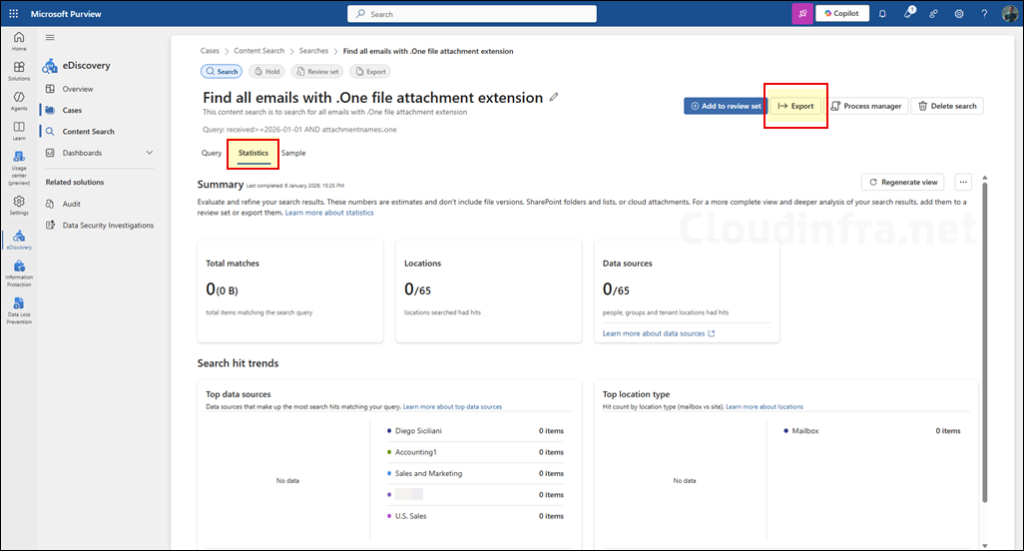1024x551 pixels.
Task: Open Cases in eDiscovery menu
Action: point(72,110)
